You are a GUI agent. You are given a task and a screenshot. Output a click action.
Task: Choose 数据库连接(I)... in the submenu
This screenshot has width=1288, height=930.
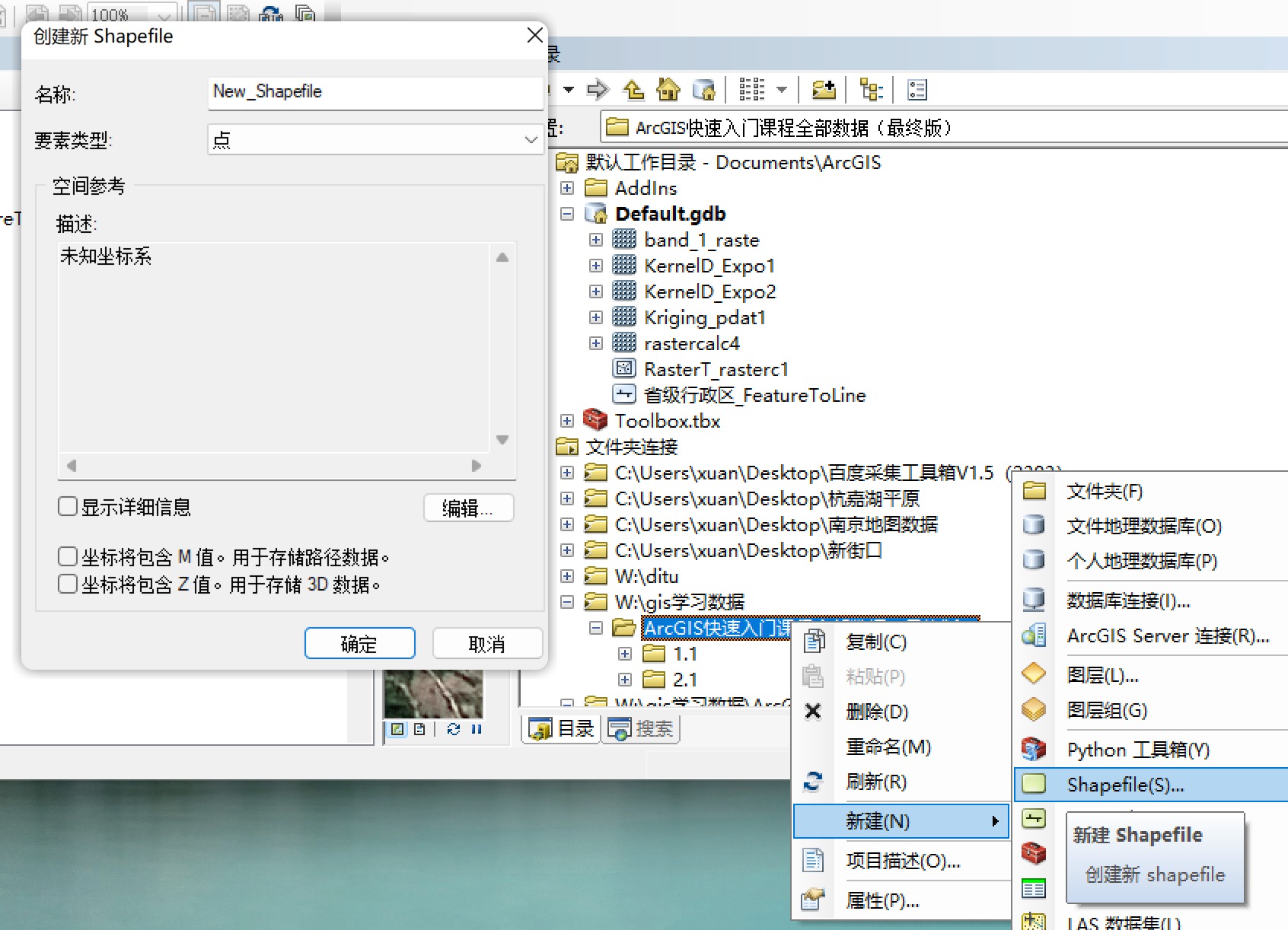(1152, 600)
